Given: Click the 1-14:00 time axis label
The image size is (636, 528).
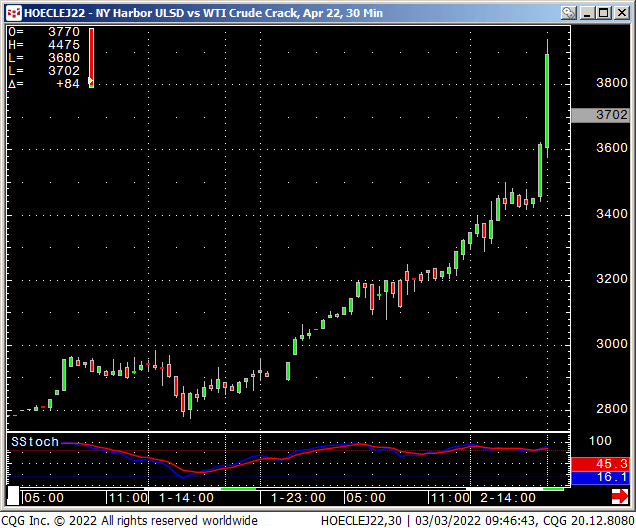Looking at the screenshot, I should click(x=186, y=498).
